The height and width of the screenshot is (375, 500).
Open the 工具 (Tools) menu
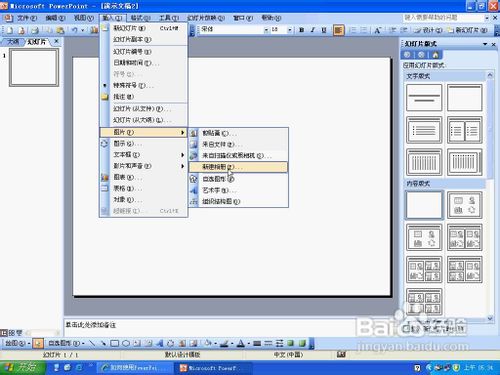169,18
